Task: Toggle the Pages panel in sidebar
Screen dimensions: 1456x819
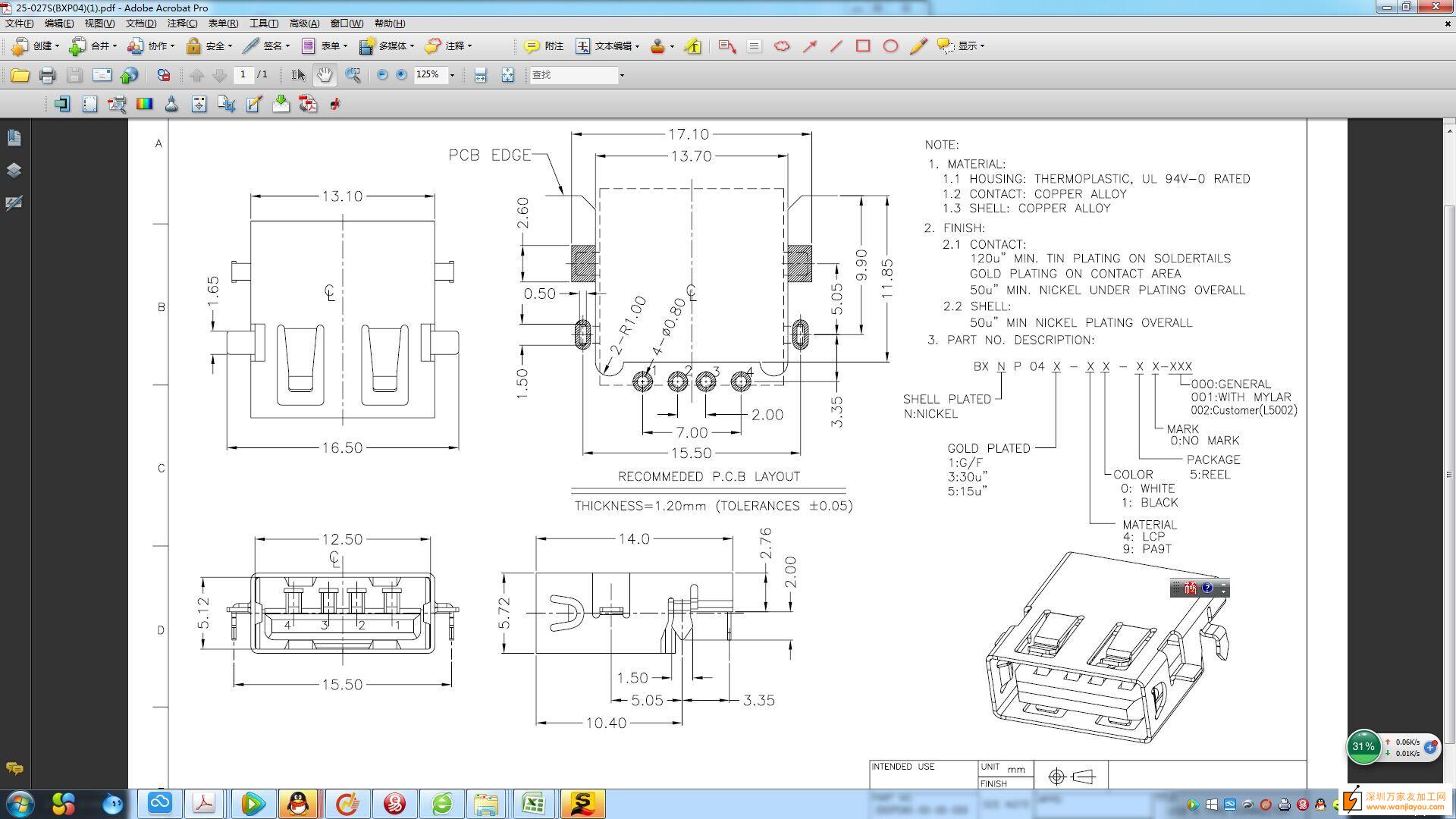Action: tap(14, 137)
